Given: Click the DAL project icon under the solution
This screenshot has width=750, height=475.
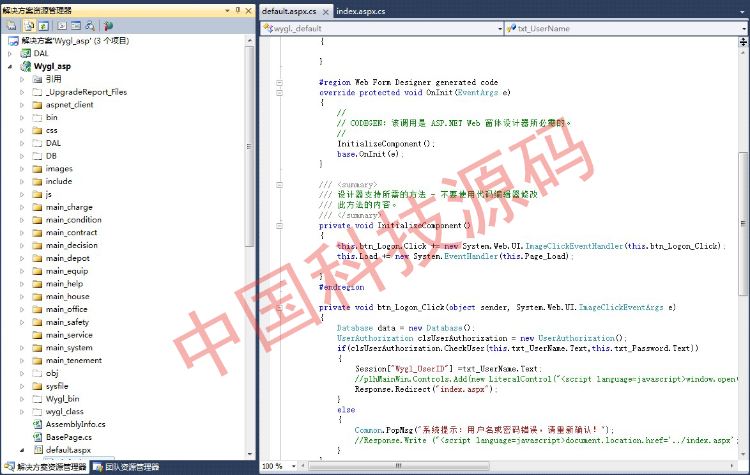Looking at the screenshot, I should [x=25, y=54].
